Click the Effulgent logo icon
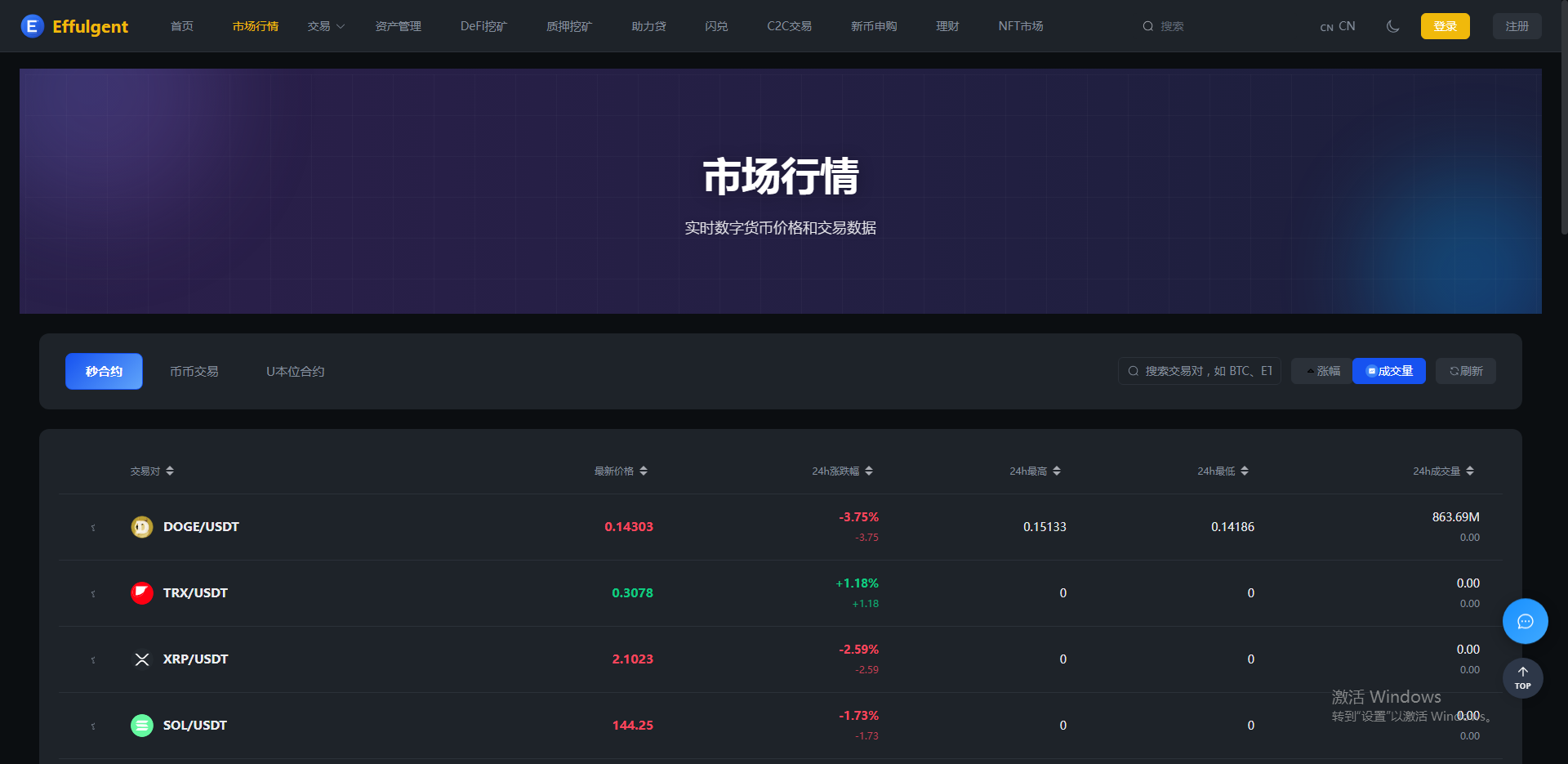 (x=32, y=26)
